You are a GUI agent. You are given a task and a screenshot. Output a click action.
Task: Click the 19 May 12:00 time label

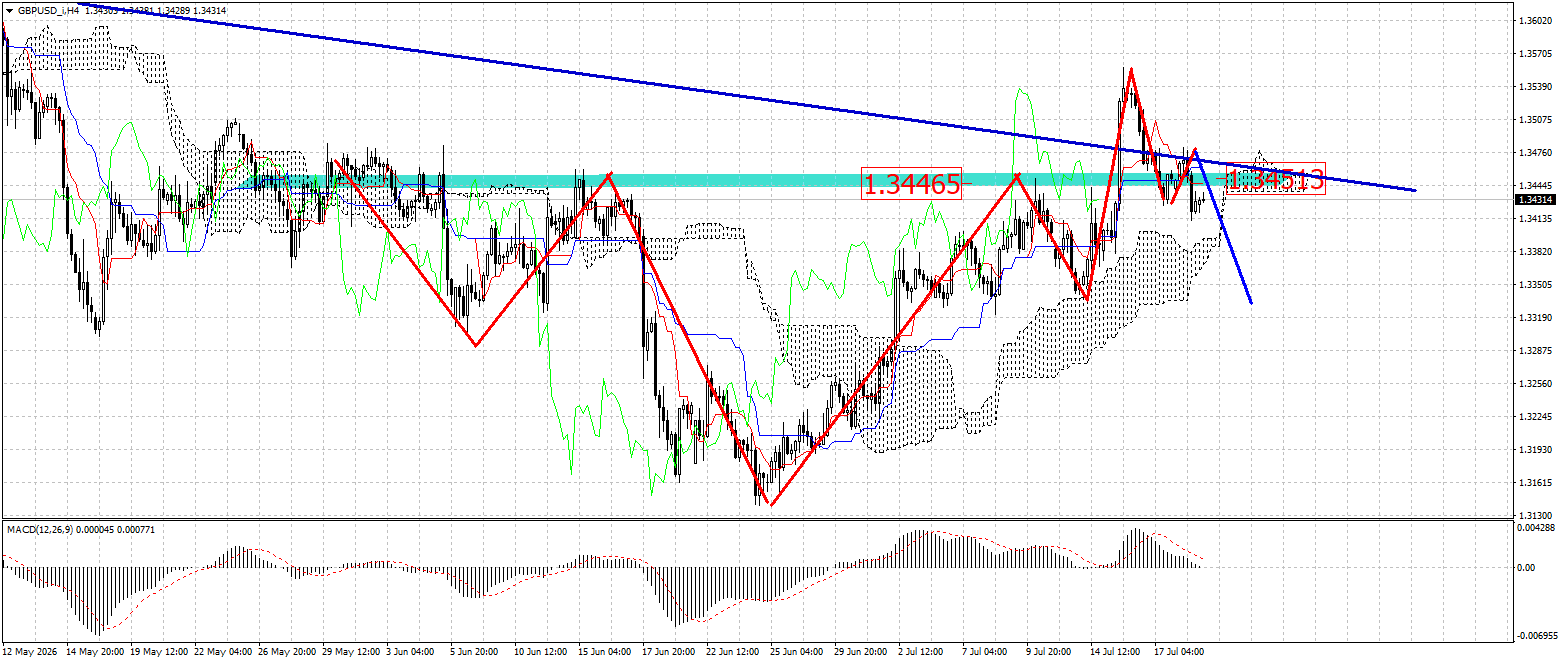160,651
